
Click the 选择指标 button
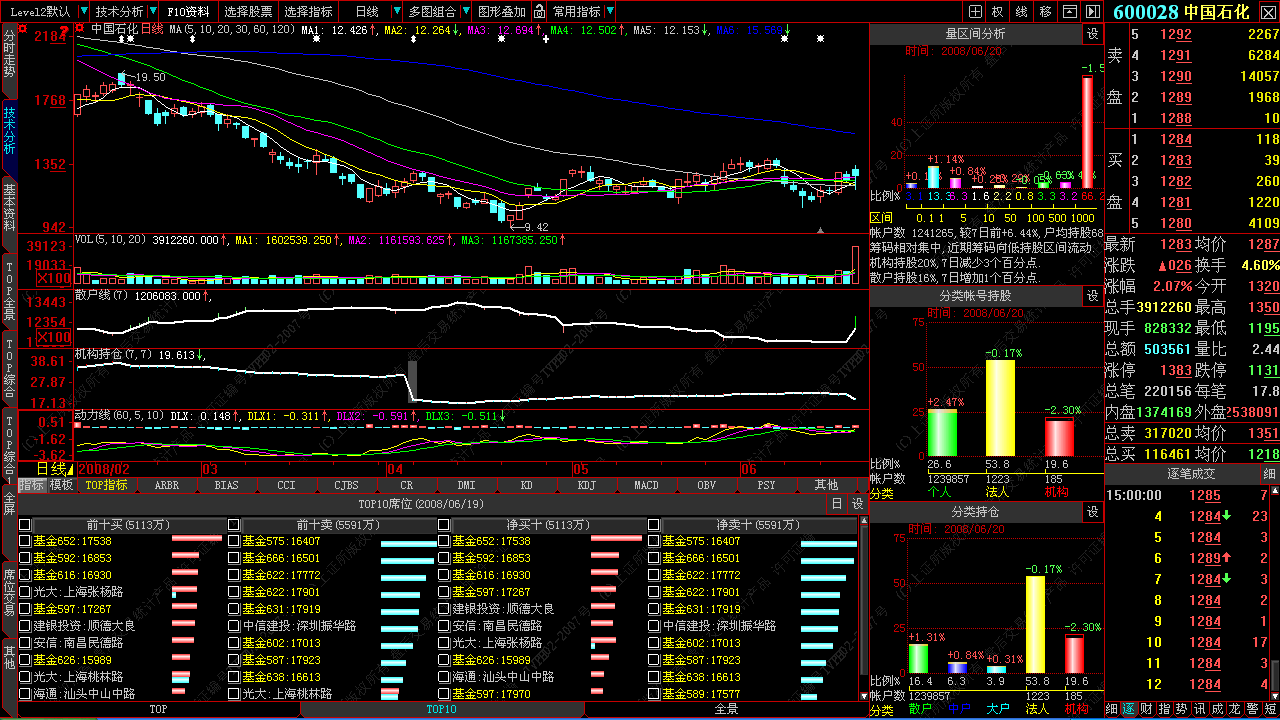pos(308,12)
